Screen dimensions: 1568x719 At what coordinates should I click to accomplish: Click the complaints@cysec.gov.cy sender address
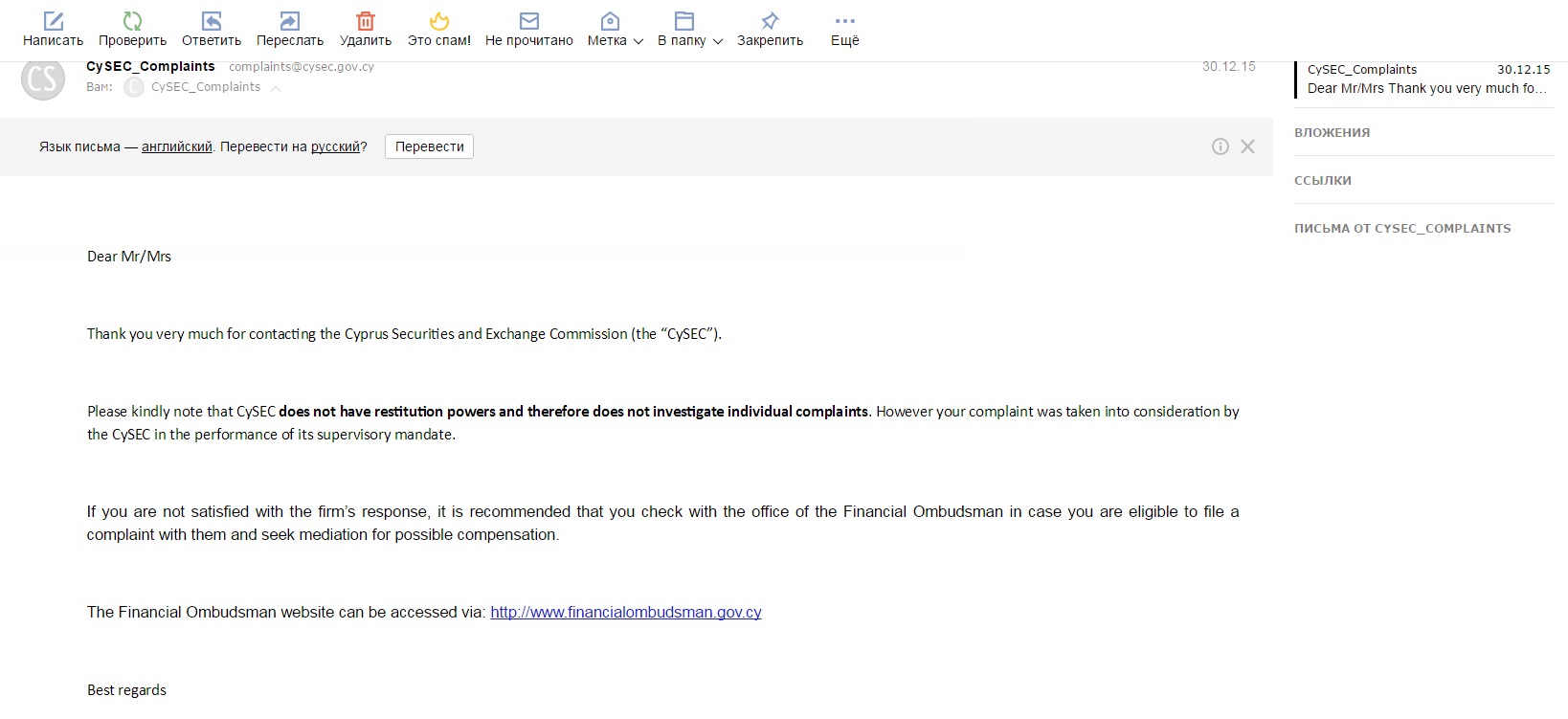pos(302,66)
